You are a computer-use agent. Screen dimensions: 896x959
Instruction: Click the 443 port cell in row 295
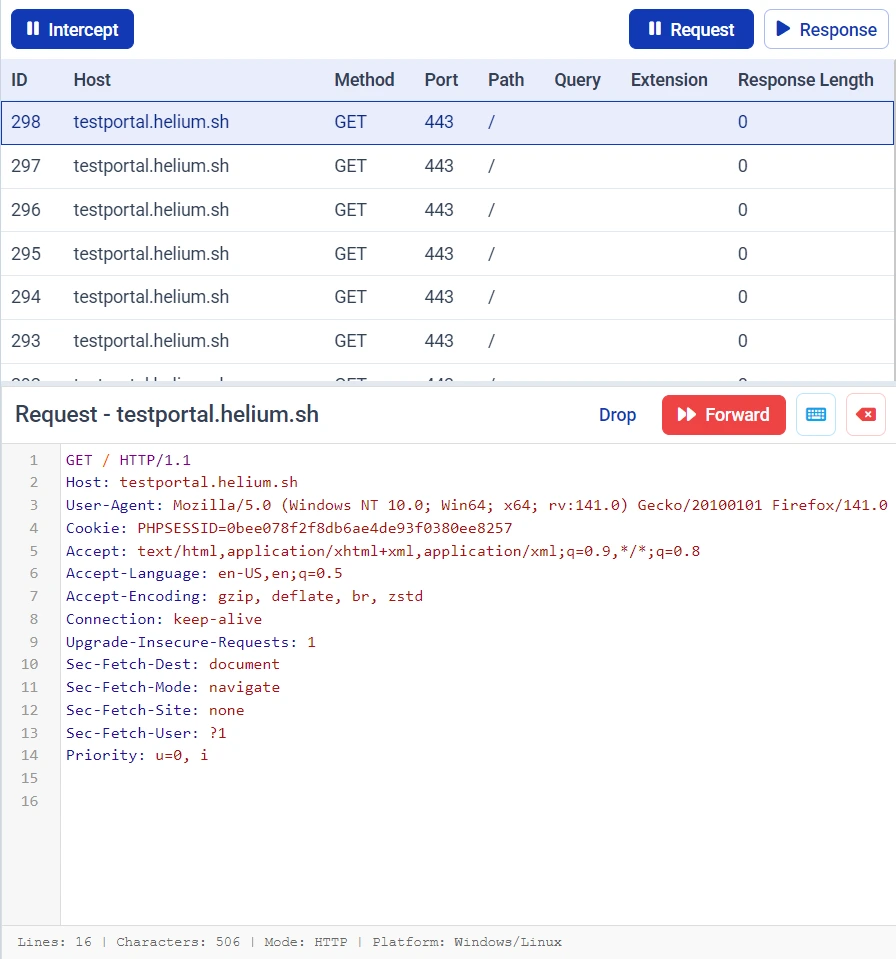(x=439, y=254)
